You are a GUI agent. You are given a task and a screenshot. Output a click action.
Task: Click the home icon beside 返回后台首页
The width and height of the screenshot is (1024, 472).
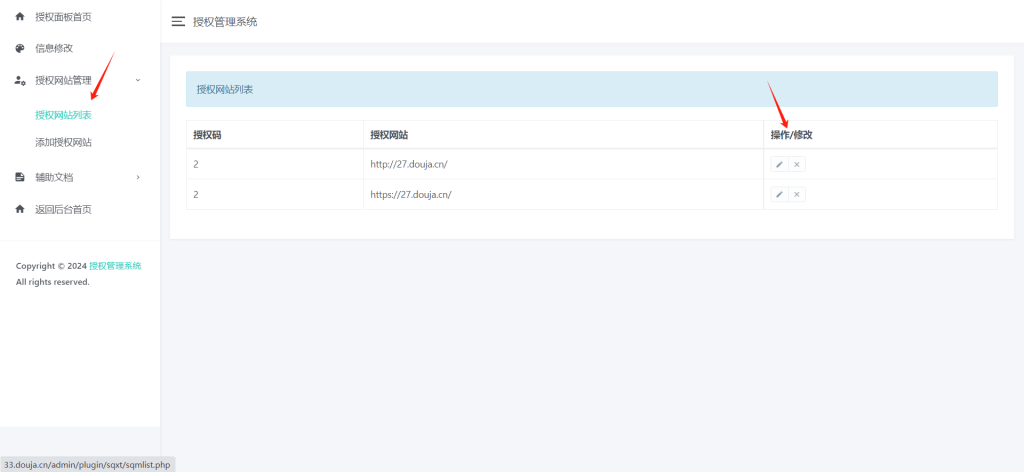(20, 209)
